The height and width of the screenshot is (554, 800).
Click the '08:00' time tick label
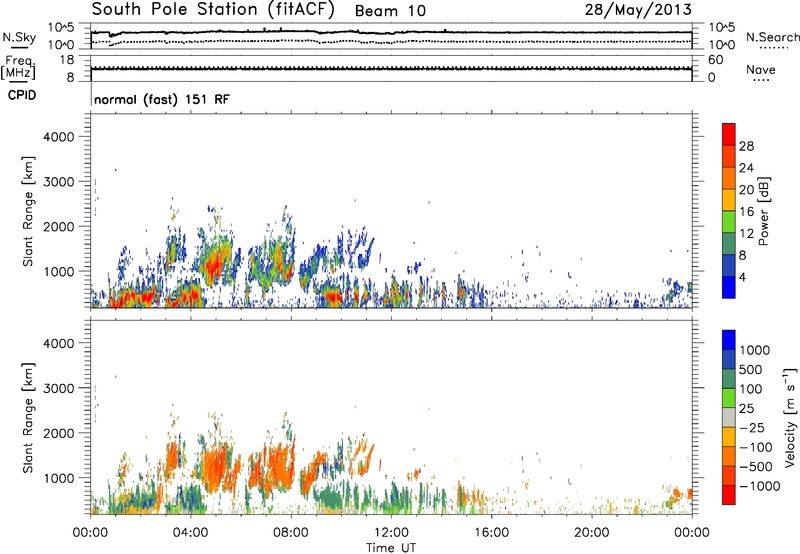point(291,533)
